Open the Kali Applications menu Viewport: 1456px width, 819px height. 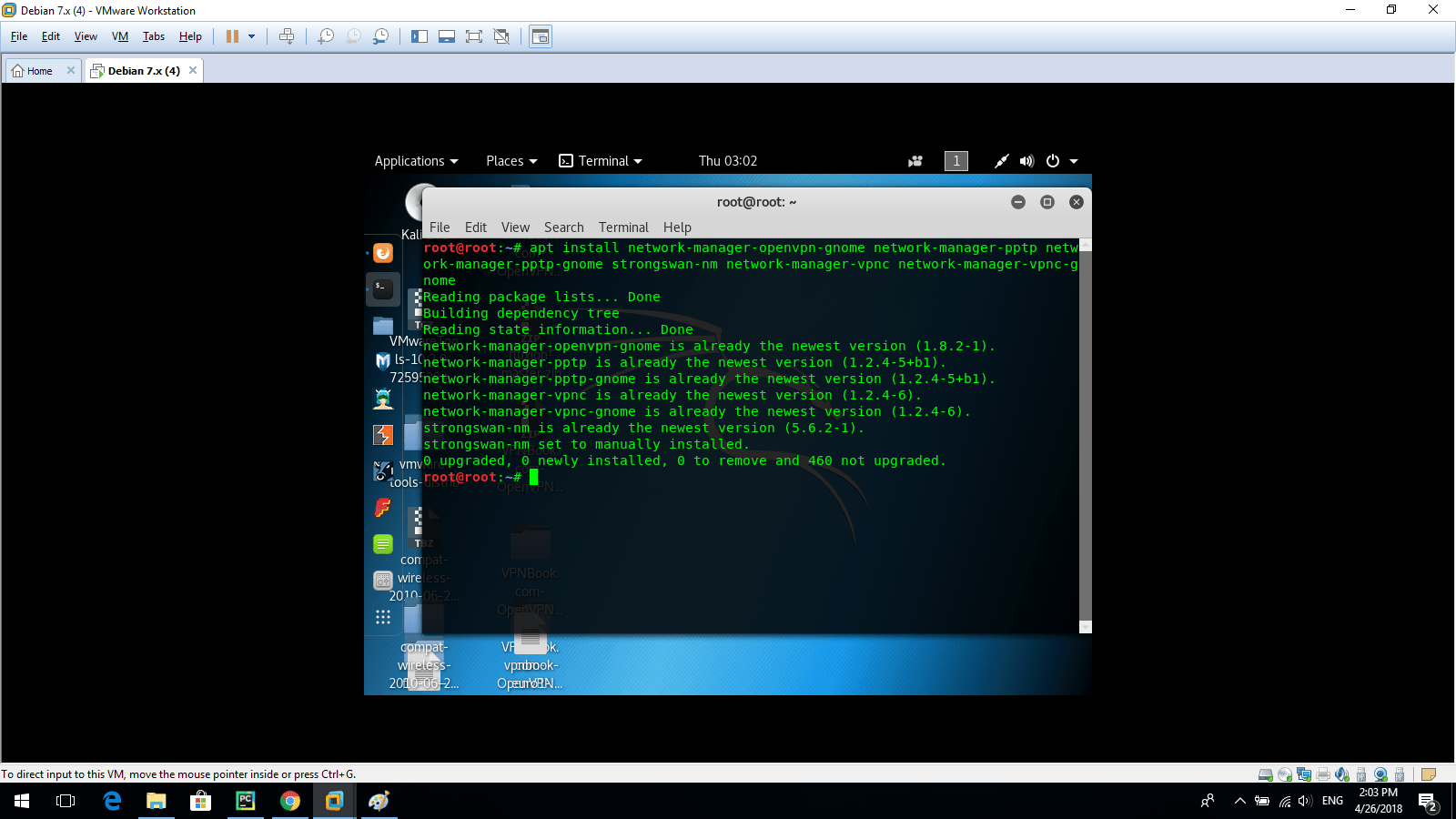coord(416,161)
